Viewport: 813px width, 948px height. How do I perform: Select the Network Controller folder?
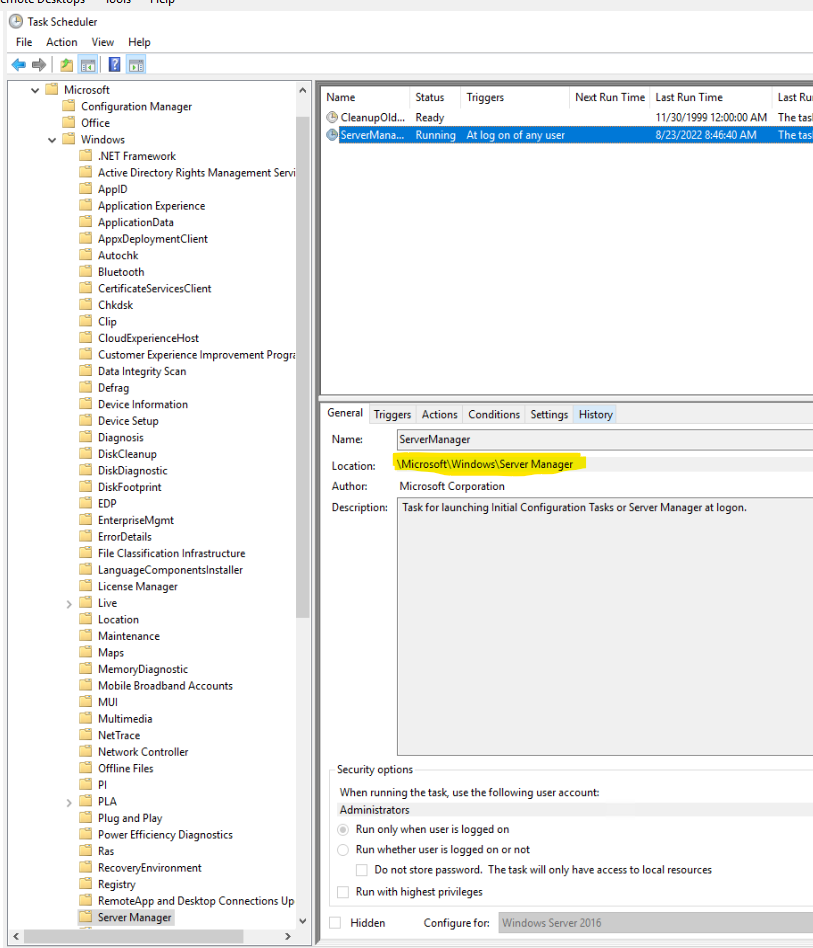[x=143, y=752]
